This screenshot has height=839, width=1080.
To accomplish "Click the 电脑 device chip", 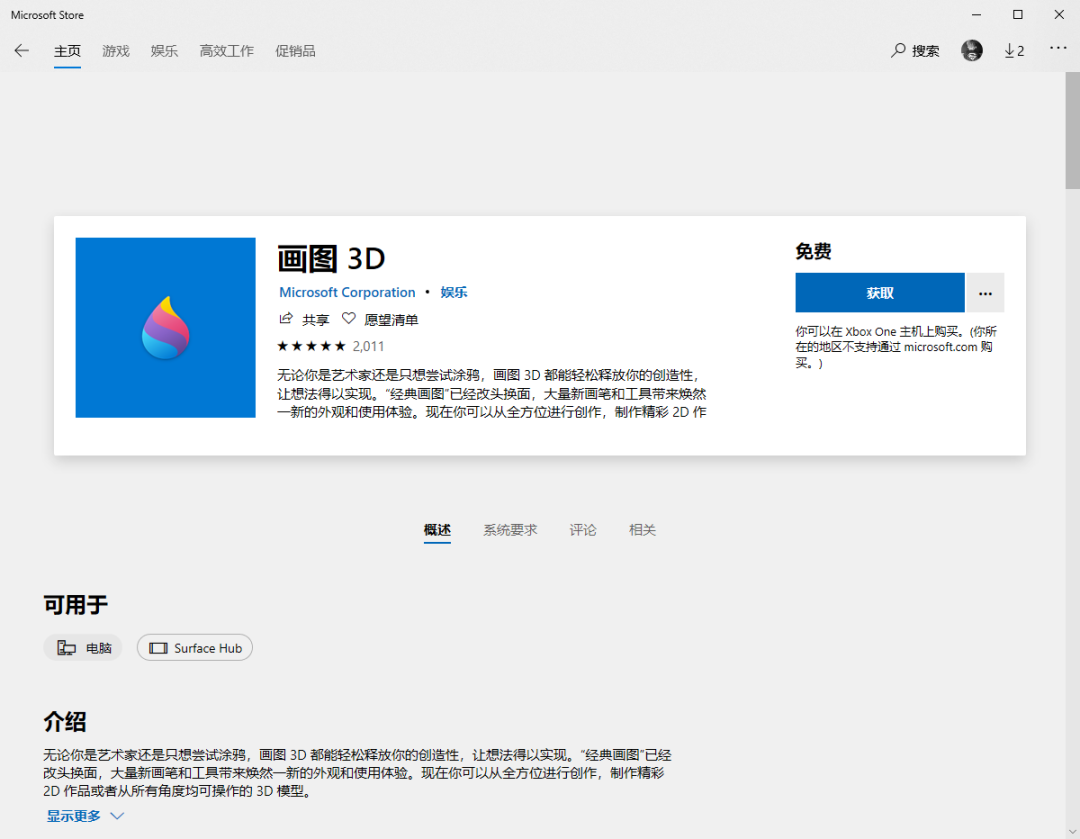I will 83,648.
